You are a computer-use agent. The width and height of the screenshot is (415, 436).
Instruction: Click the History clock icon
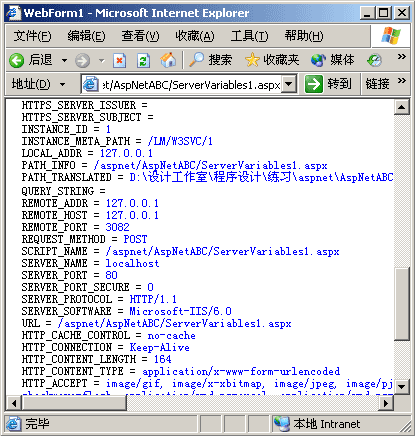374,60
